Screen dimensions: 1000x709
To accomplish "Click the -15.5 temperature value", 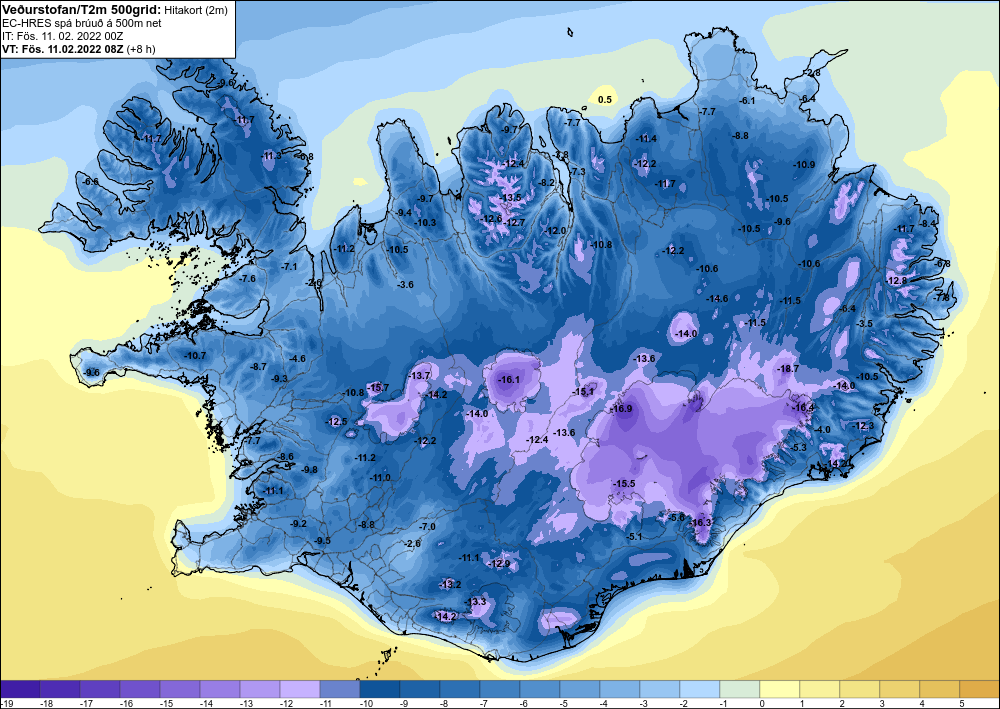I will pyautogui.click(x=624, y=484).
